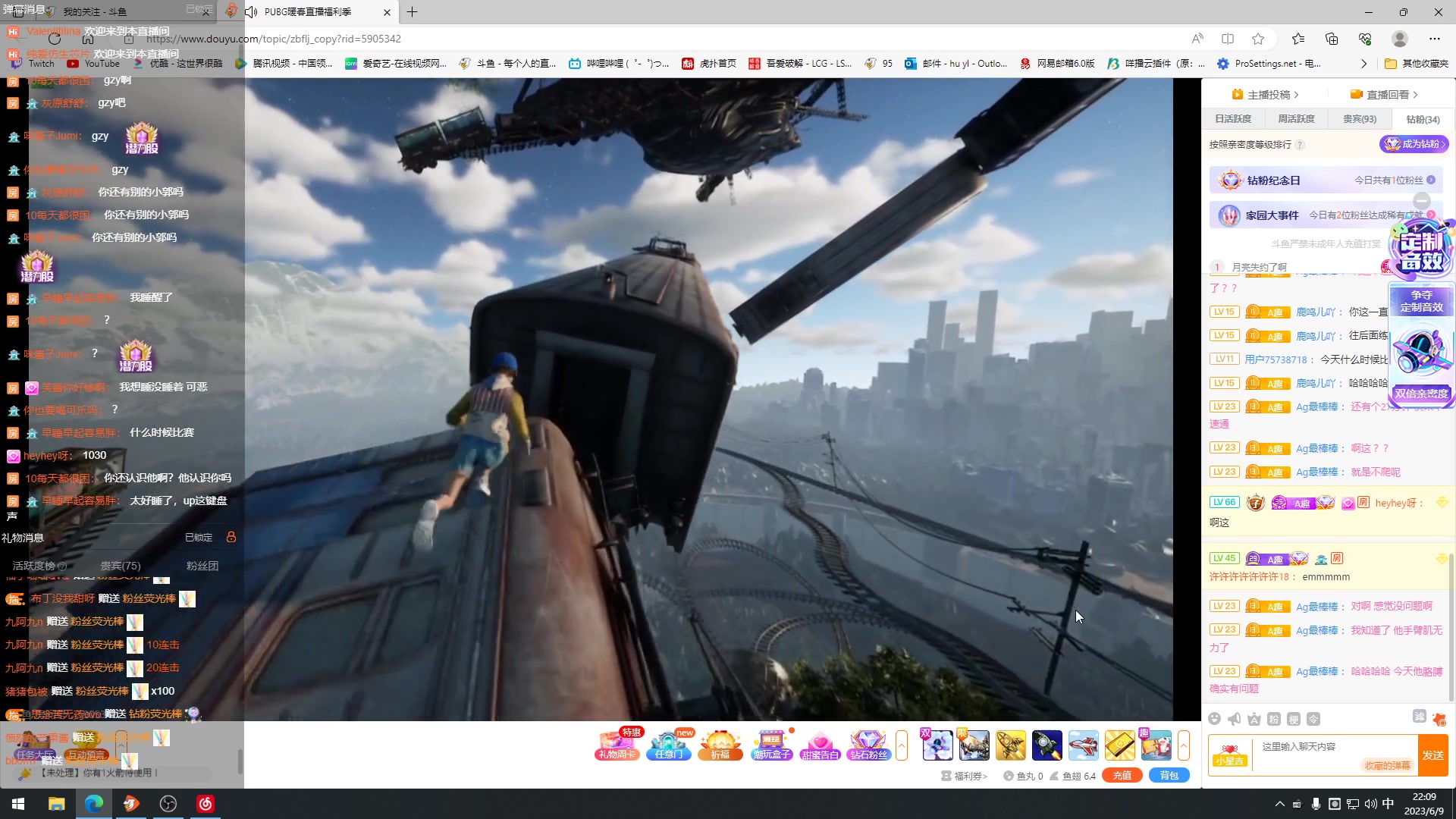Open the Twitch bookmark
The image size is (1456, 819).
tap(31, 64)
